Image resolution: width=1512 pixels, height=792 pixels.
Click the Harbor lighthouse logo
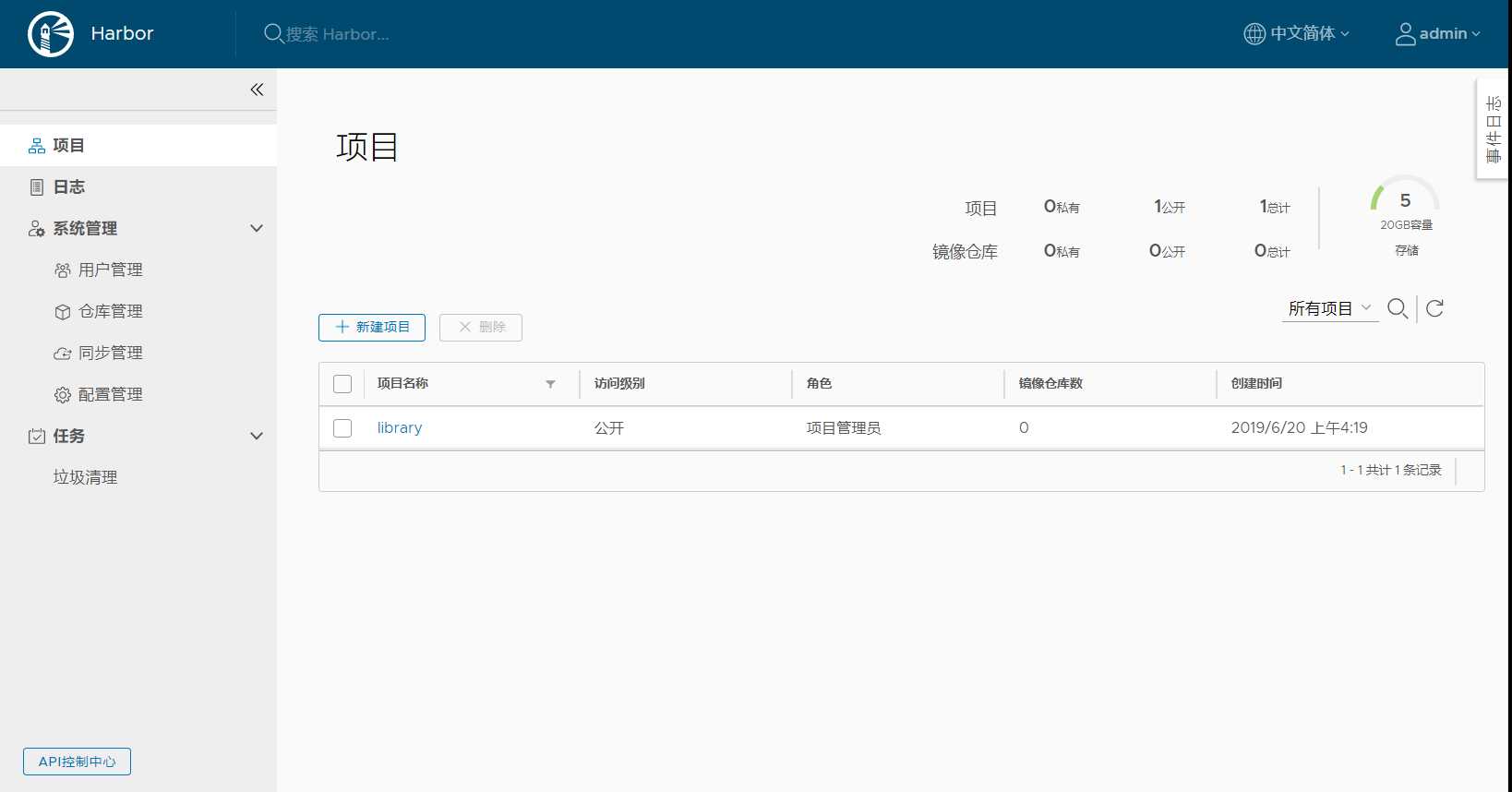click(x=51, y=34)
